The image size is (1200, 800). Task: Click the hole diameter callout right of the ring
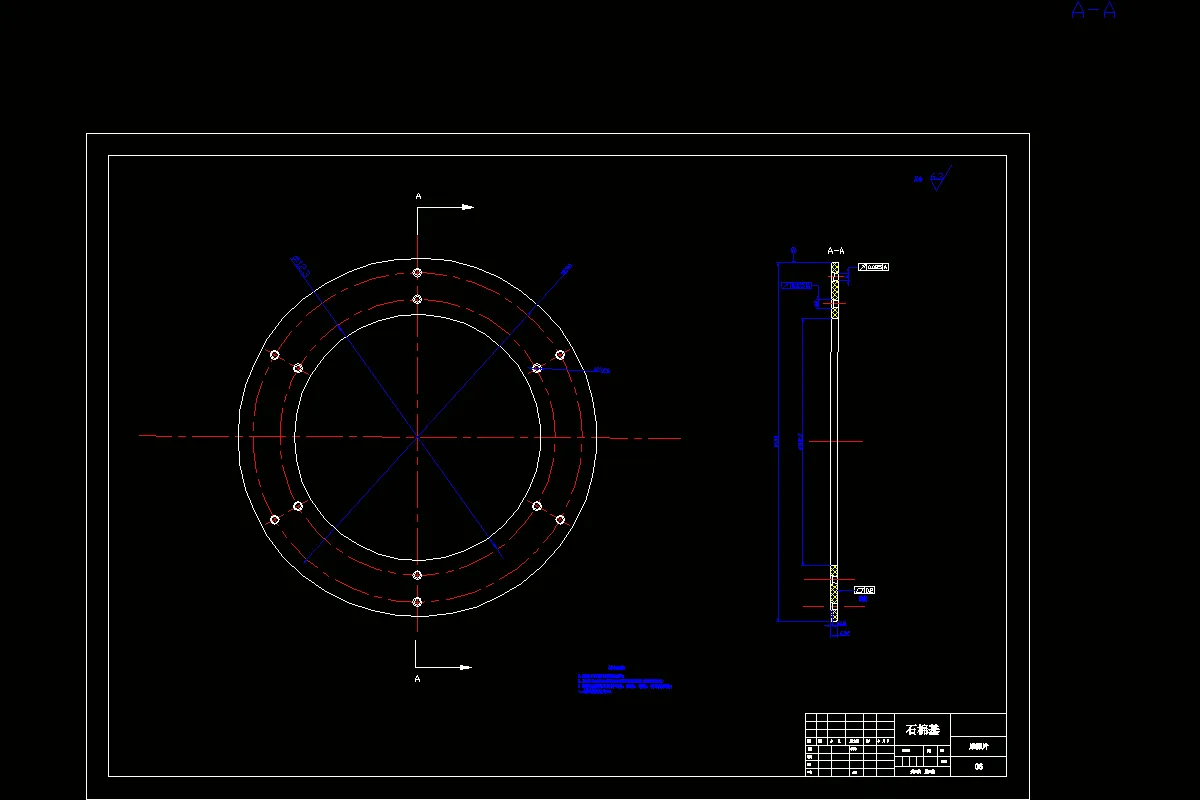click(601, 370)
